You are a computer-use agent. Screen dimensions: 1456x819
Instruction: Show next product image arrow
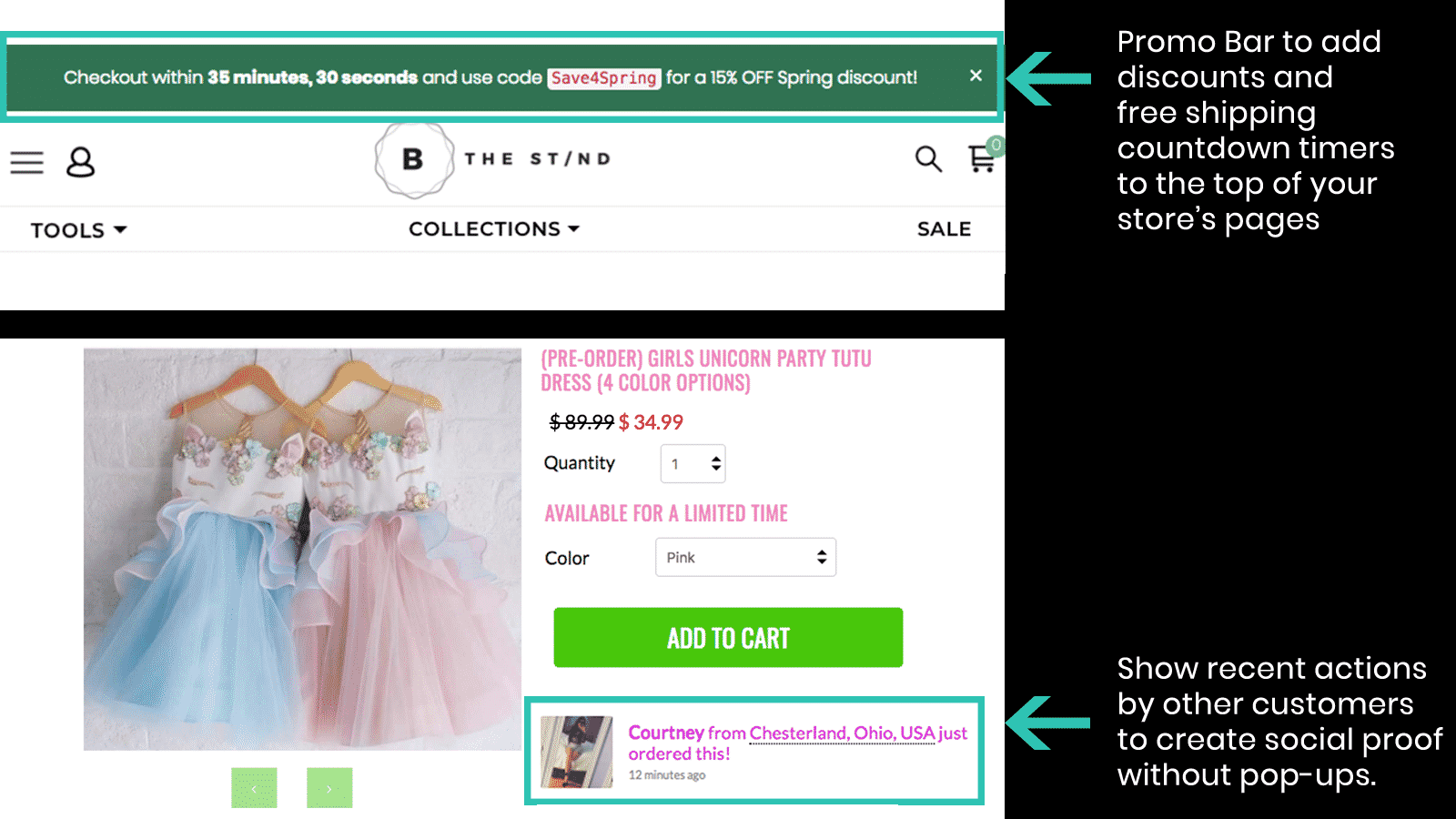[x=329, y=788]
